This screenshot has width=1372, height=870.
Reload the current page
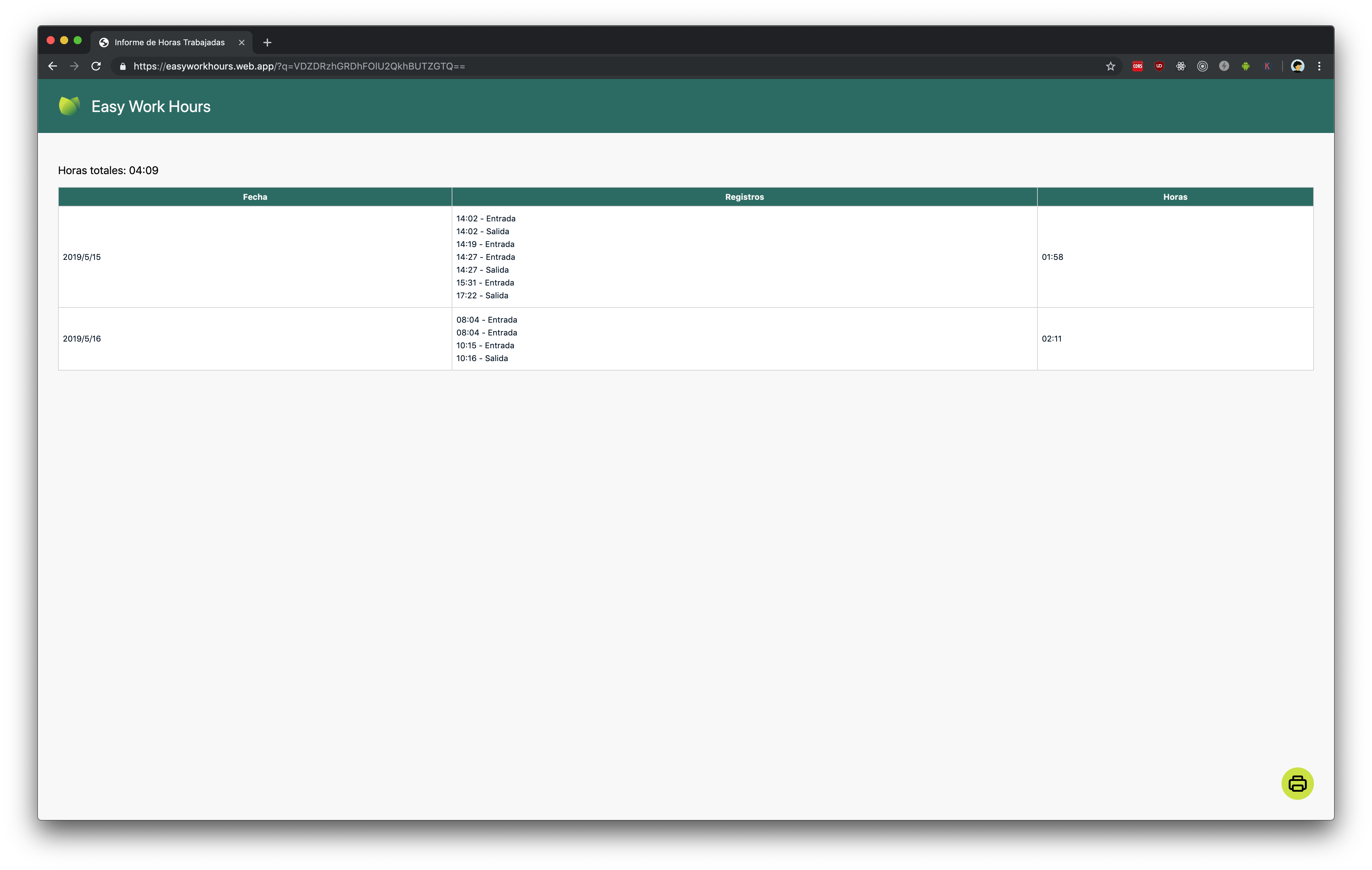tap(96, 66)
